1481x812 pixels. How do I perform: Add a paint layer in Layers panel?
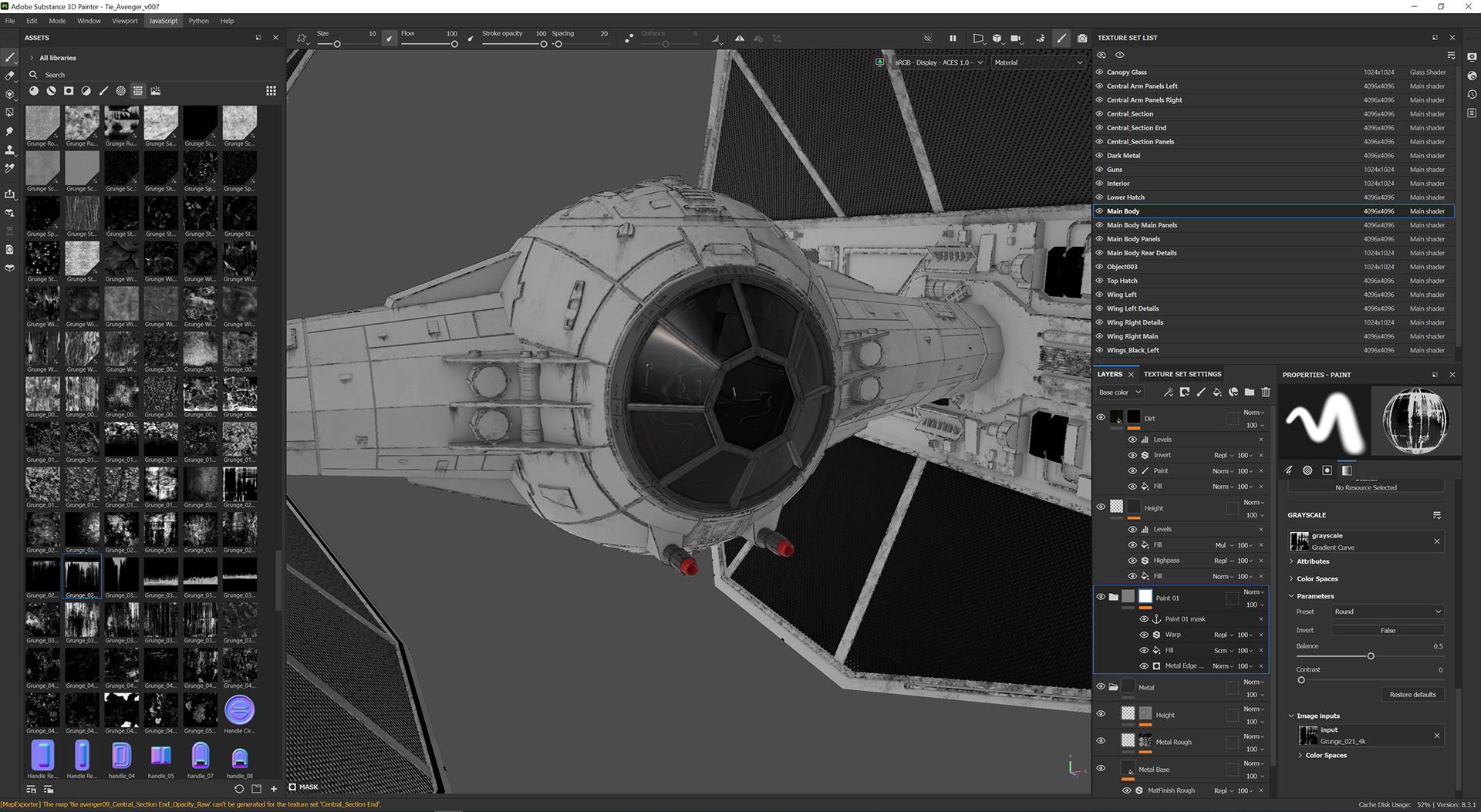click(1201, 393)
